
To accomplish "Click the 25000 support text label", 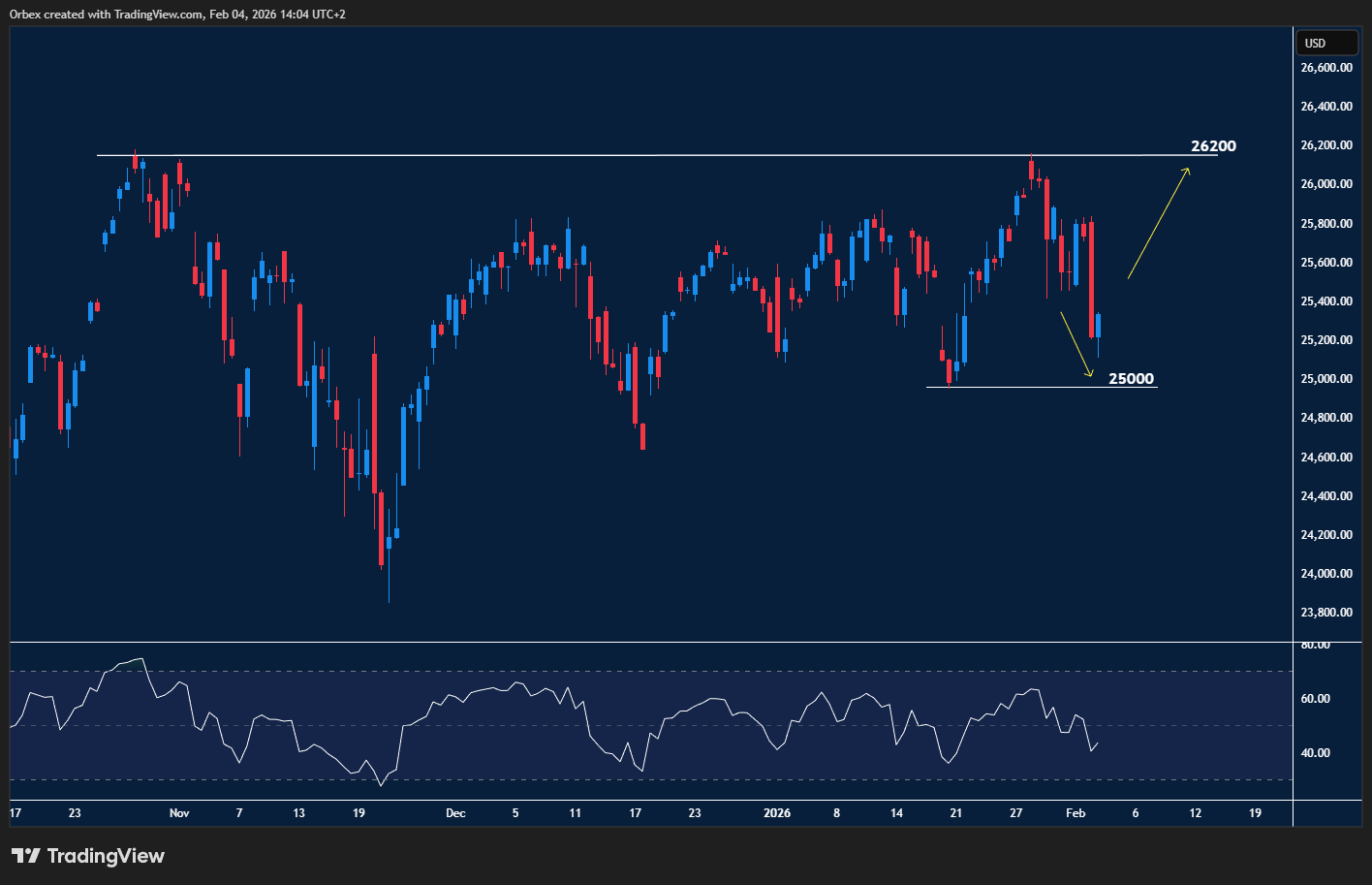I will point(1131,379).
